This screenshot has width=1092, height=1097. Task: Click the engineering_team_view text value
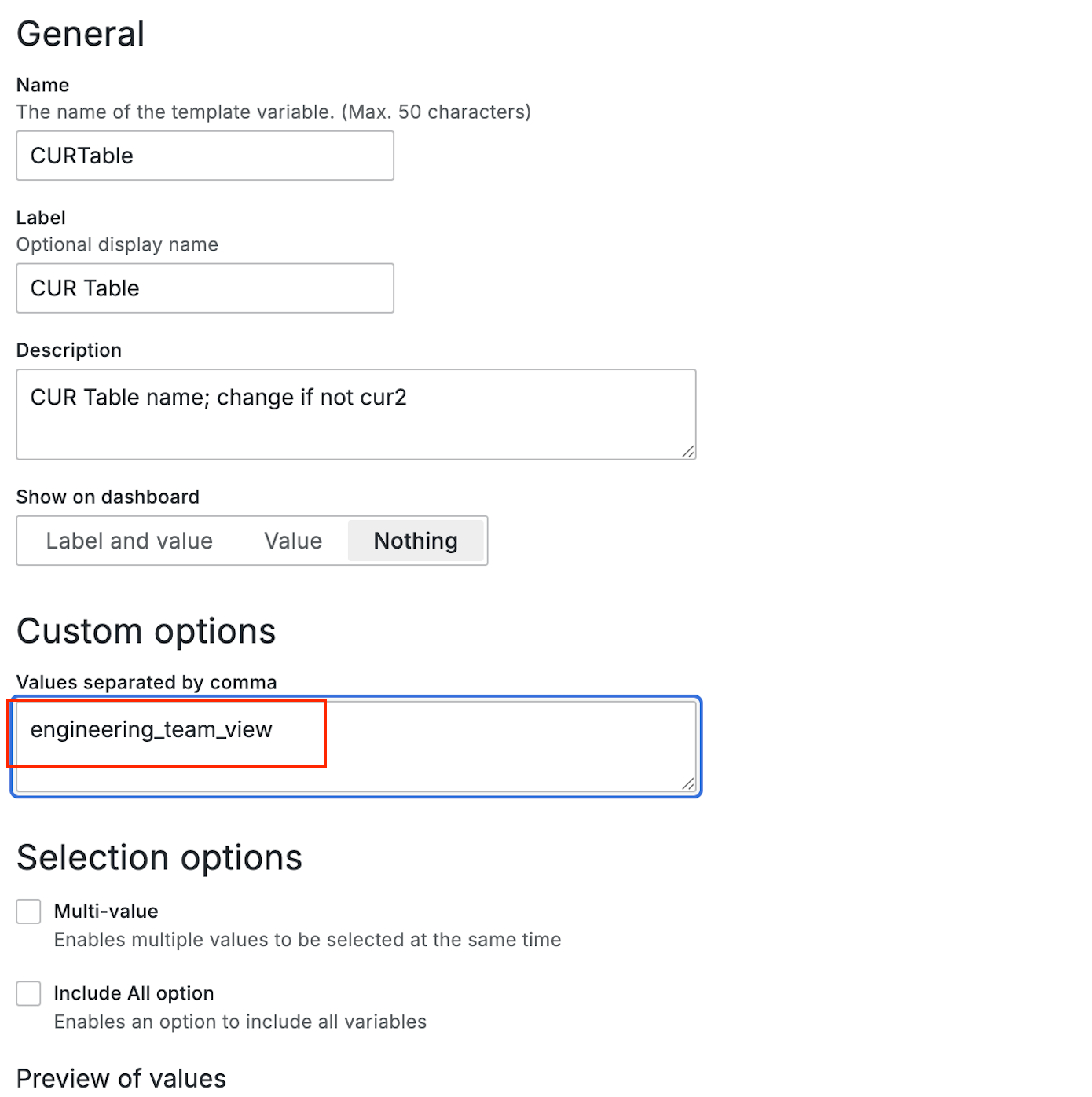point(152,730)
